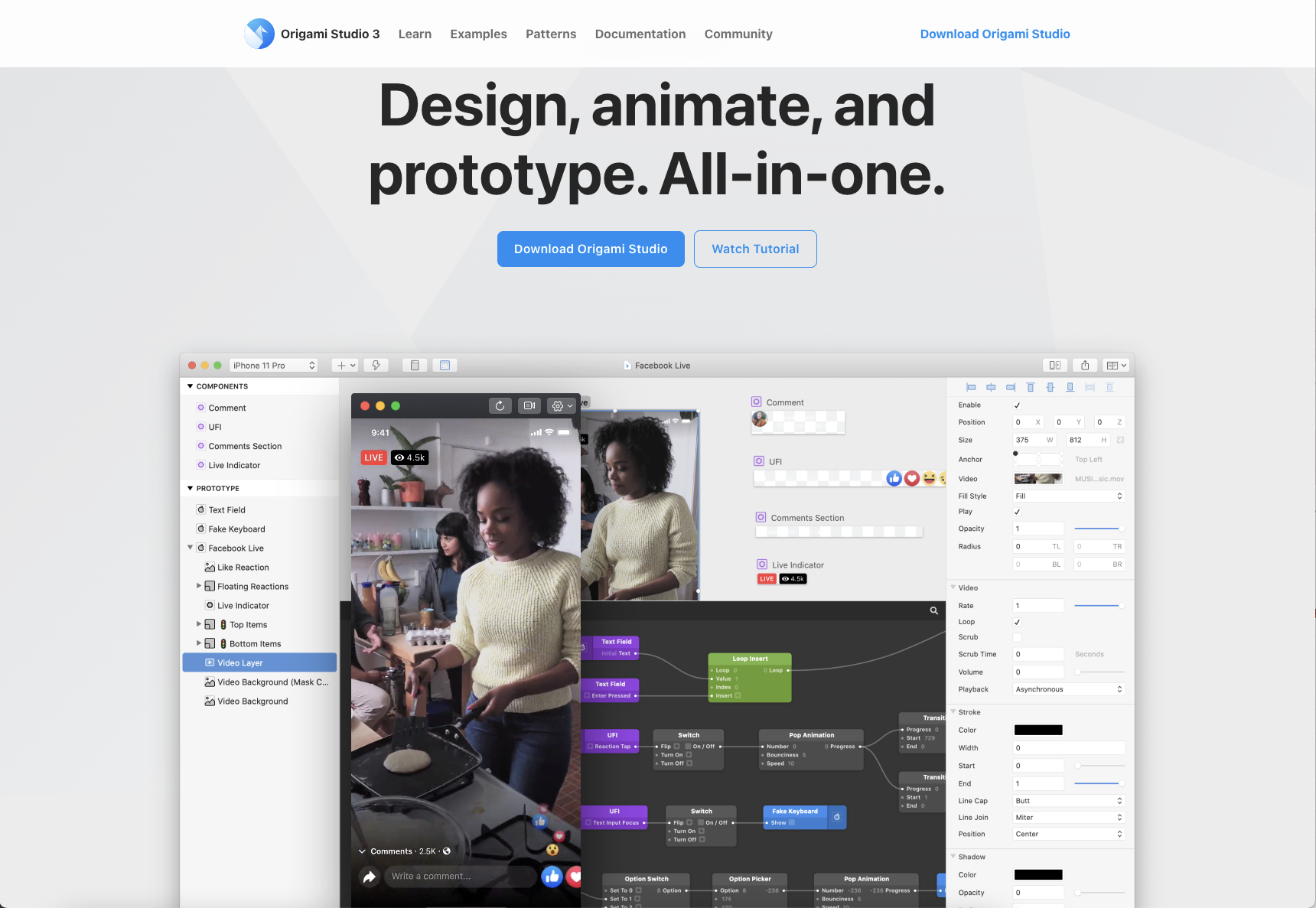Click the Watch Tutorial button
The height and width of the screenshot is (908, 1316).
755,249
